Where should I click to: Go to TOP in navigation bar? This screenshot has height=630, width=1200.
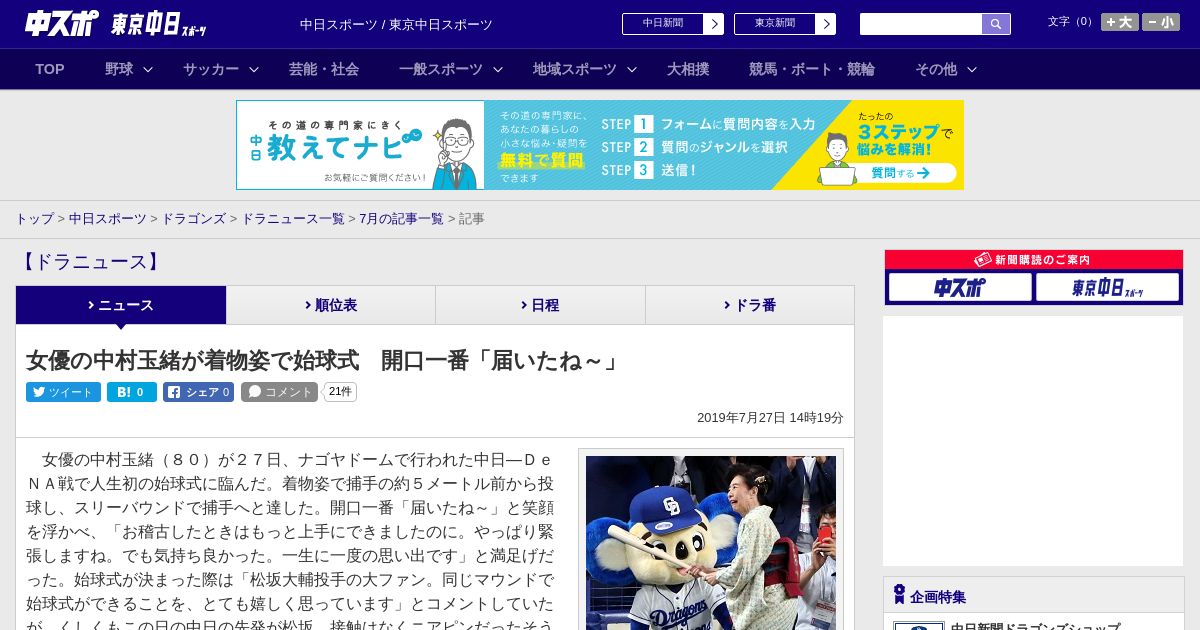point(50,69)
